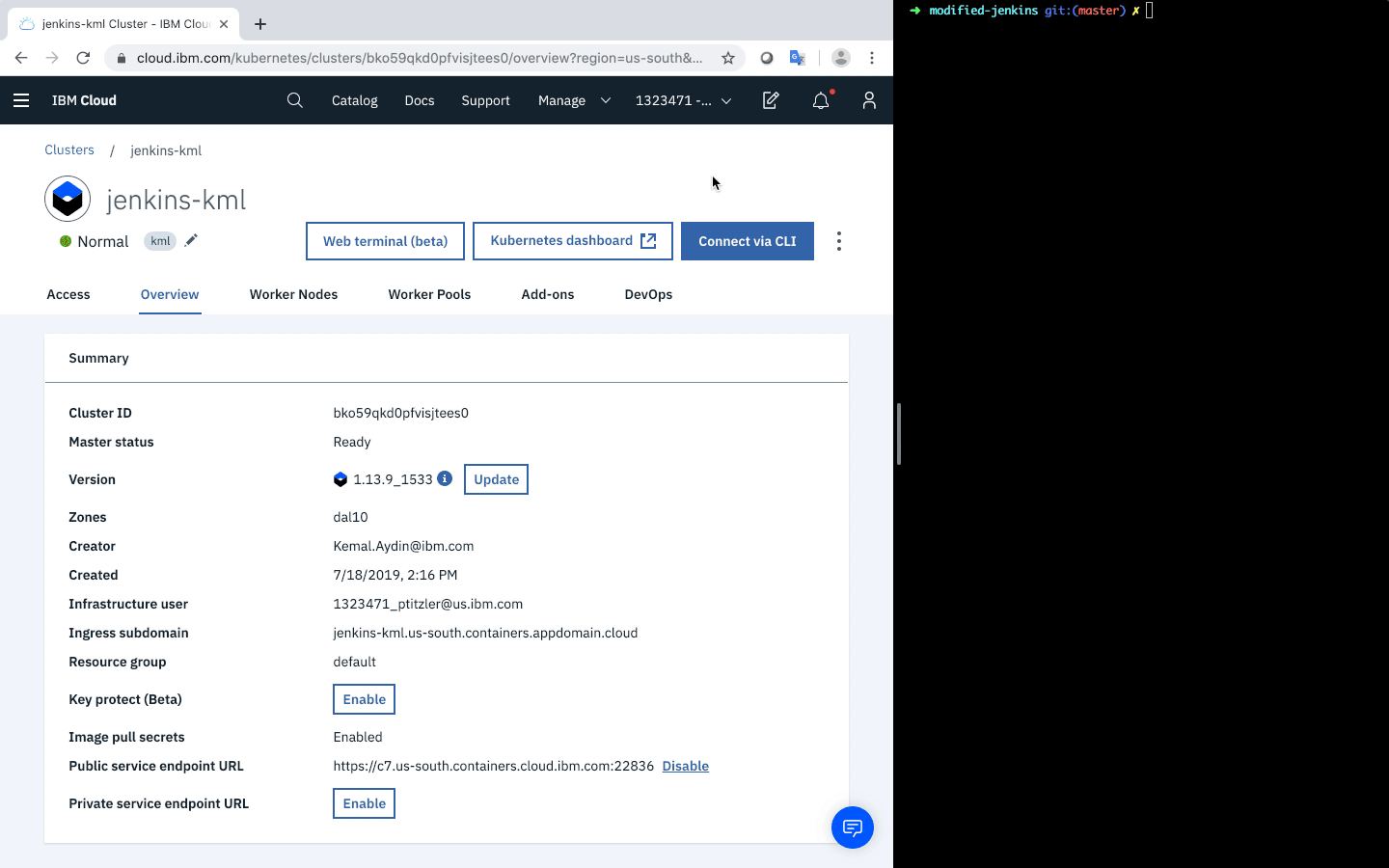
Task: Switch to the Worker Nodes tab
Action: [293, 294]
